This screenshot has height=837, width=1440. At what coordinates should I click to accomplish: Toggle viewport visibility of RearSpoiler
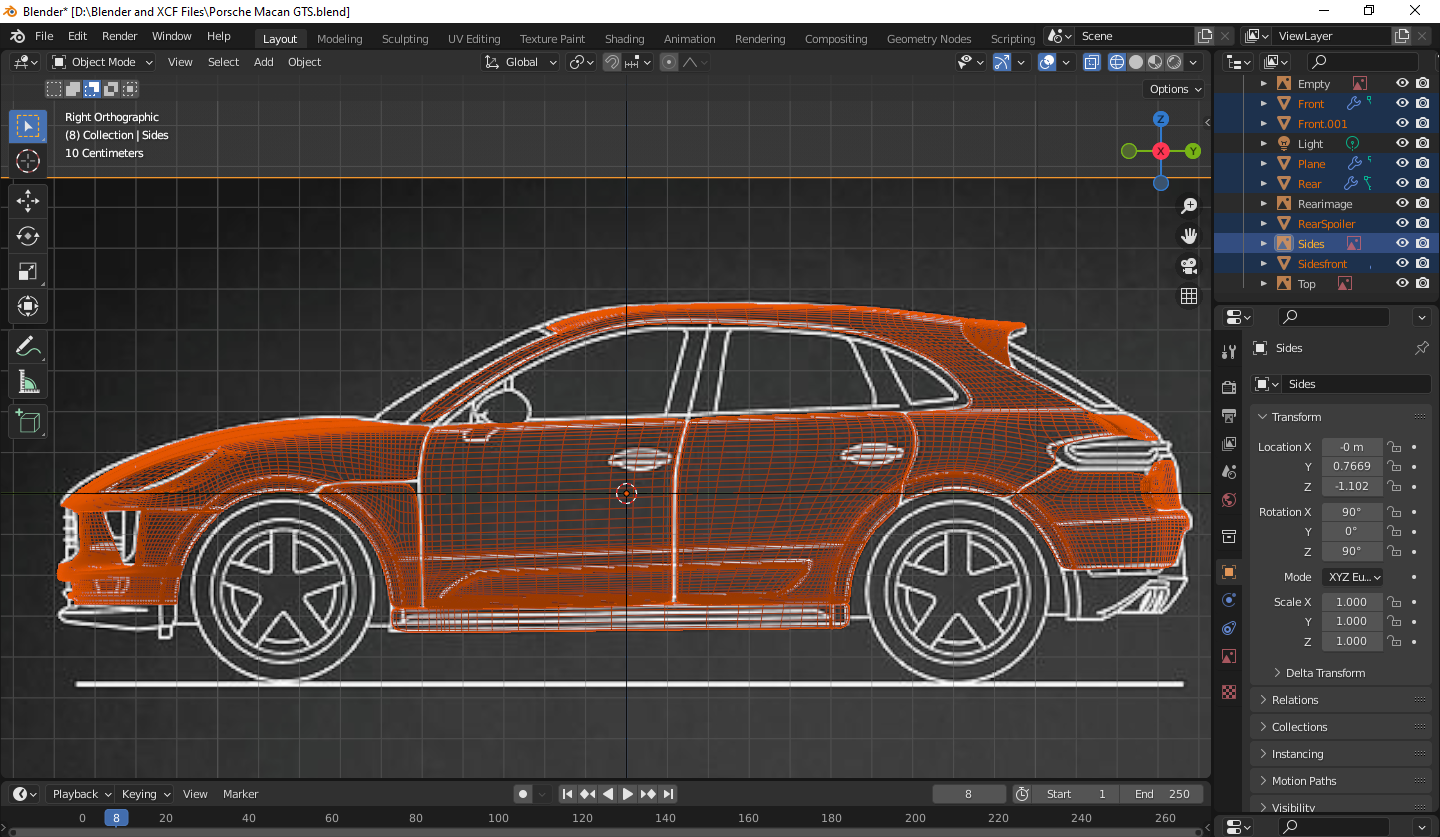1402,224
